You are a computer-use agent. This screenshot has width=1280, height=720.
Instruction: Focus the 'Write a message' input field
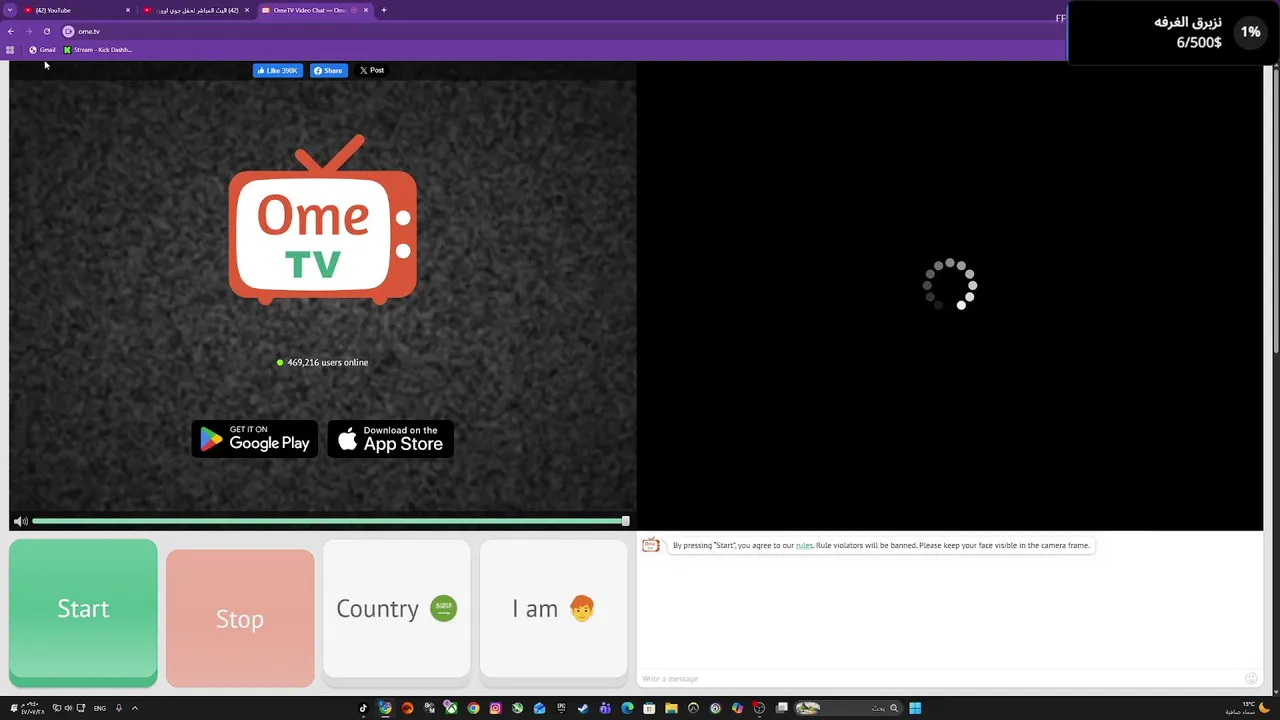pos(940,678)
